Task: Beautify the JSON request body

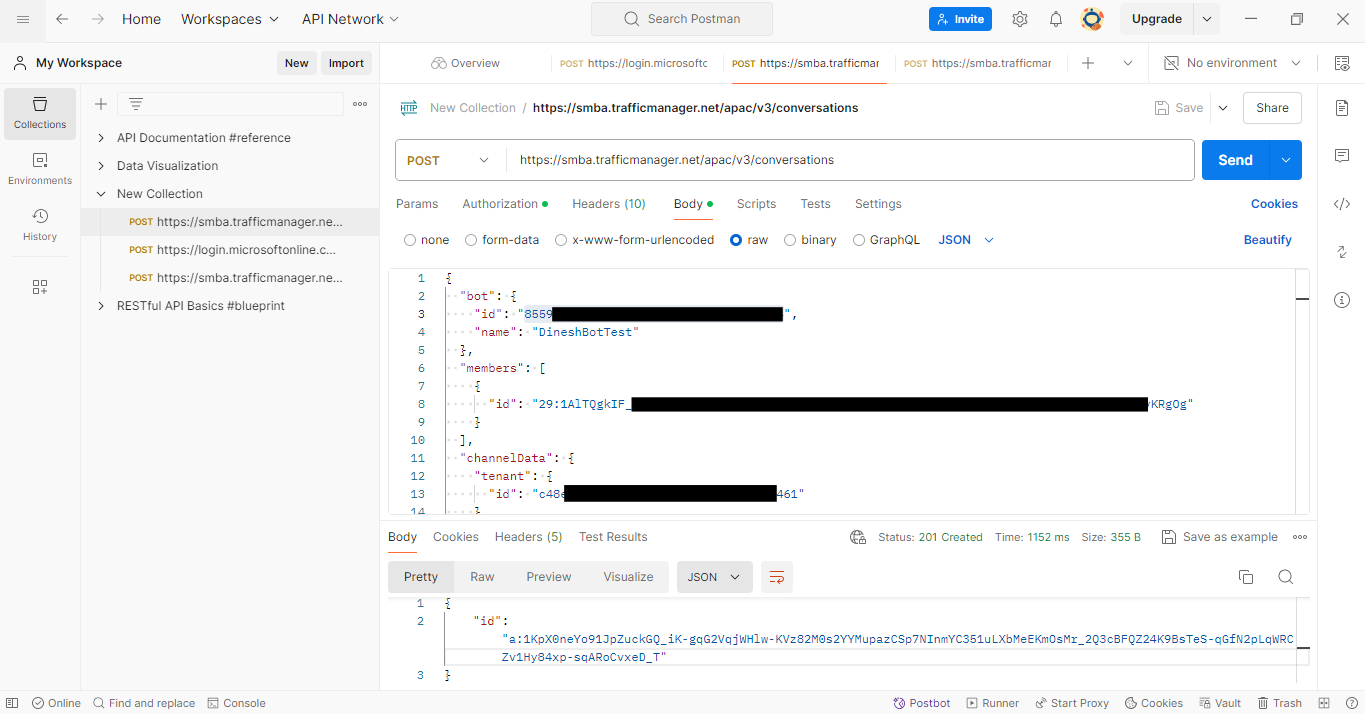Action: click(x=1267, y=239)
